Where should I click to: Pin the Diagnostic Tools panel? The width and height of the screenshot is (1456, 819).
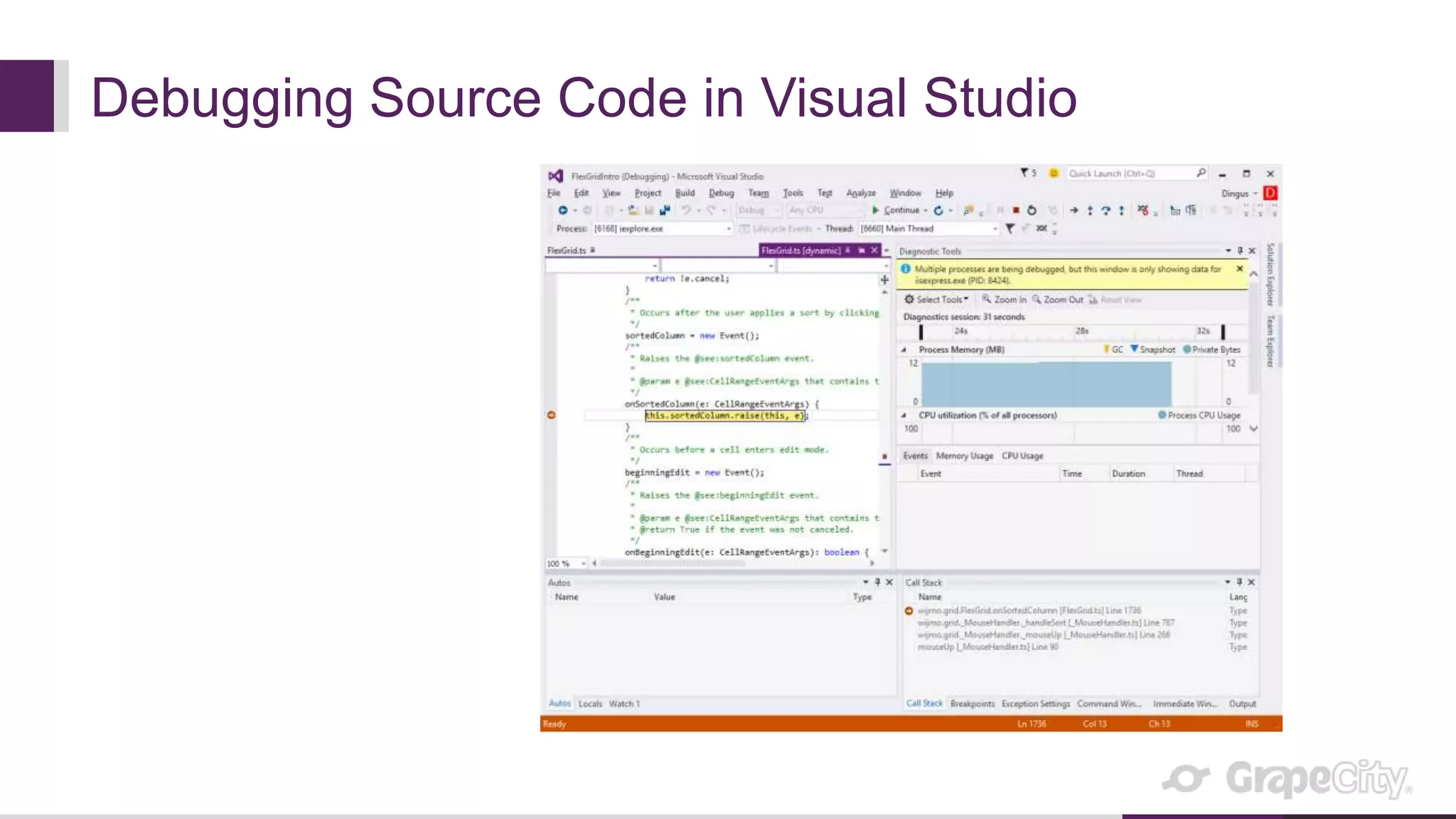coord(1240,250)
